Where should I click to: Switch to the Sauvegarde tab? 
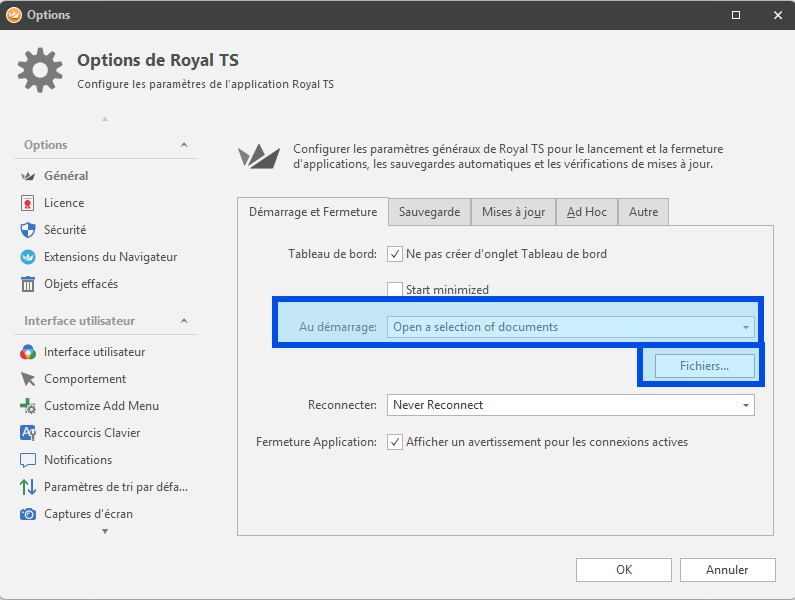tap(429, 212)
